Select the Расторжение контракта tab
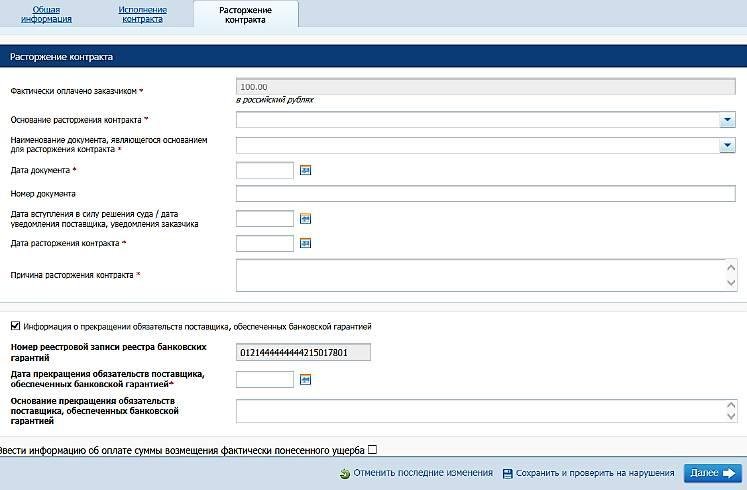This screenshot has height=490, width=747. point(245,14)
